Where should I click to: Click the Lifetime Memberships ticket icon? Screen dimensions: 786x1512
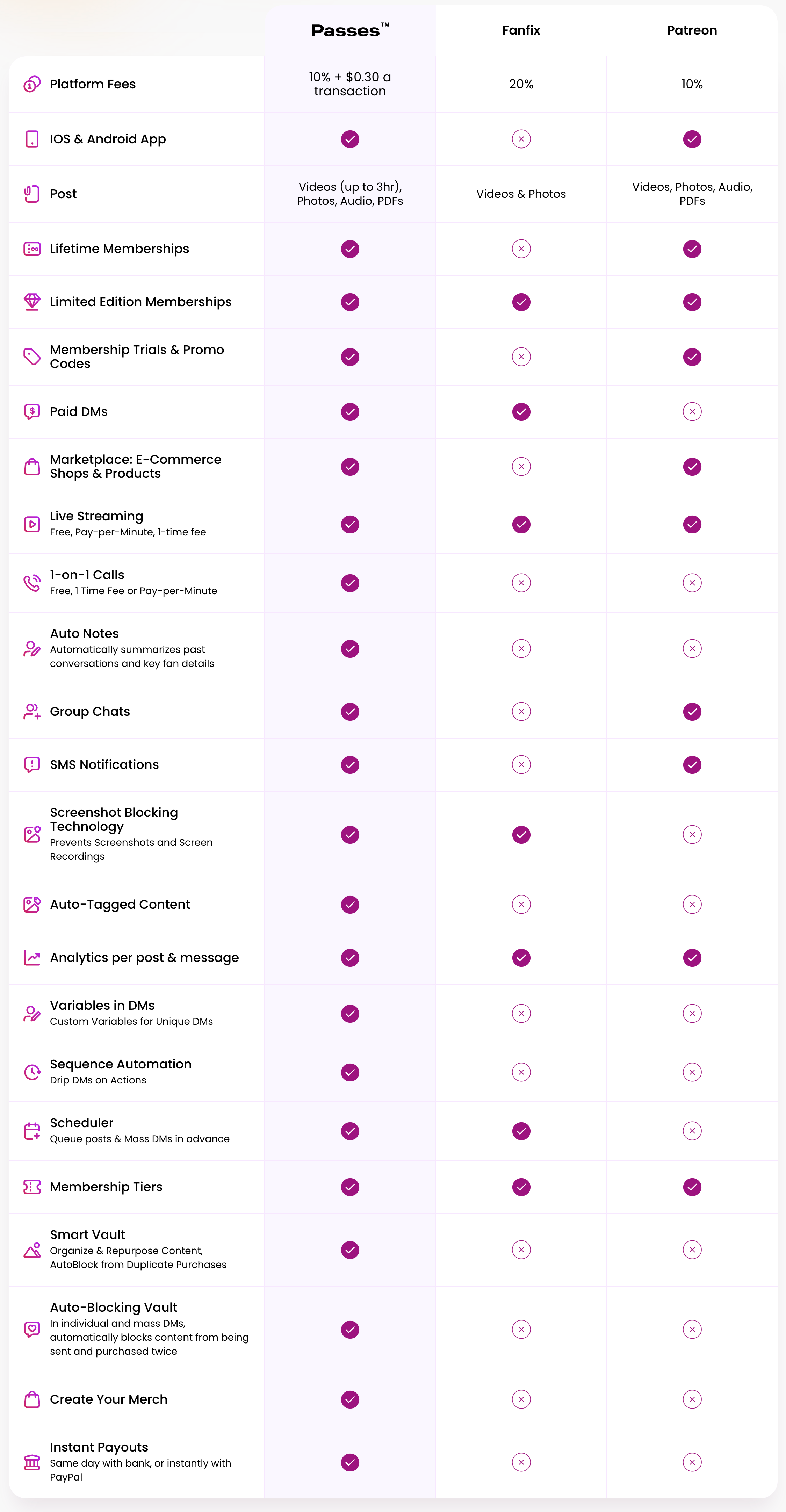(32, 249)
